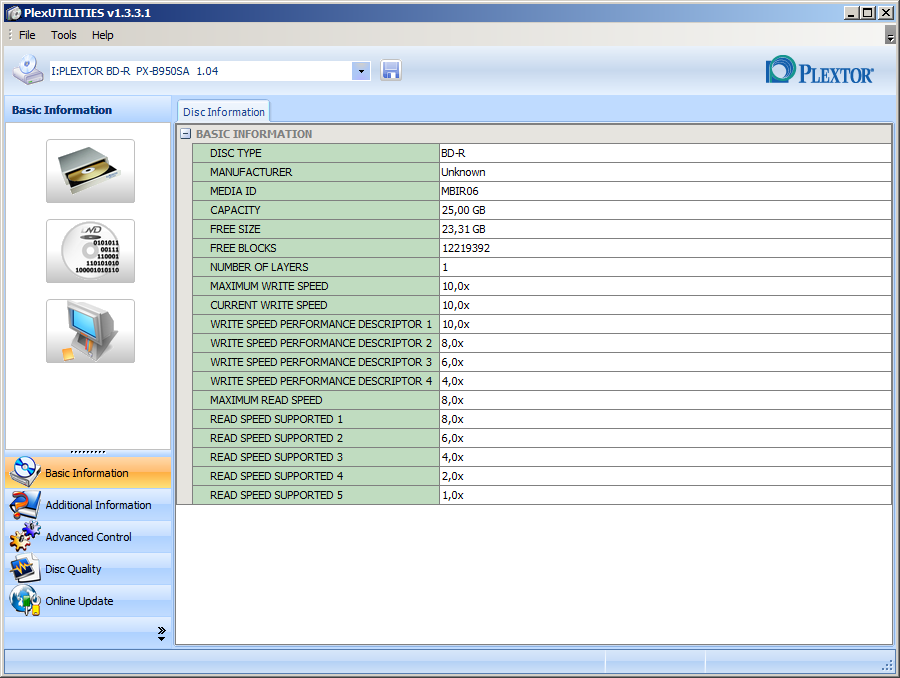Open the Help menu

point(102,35)
